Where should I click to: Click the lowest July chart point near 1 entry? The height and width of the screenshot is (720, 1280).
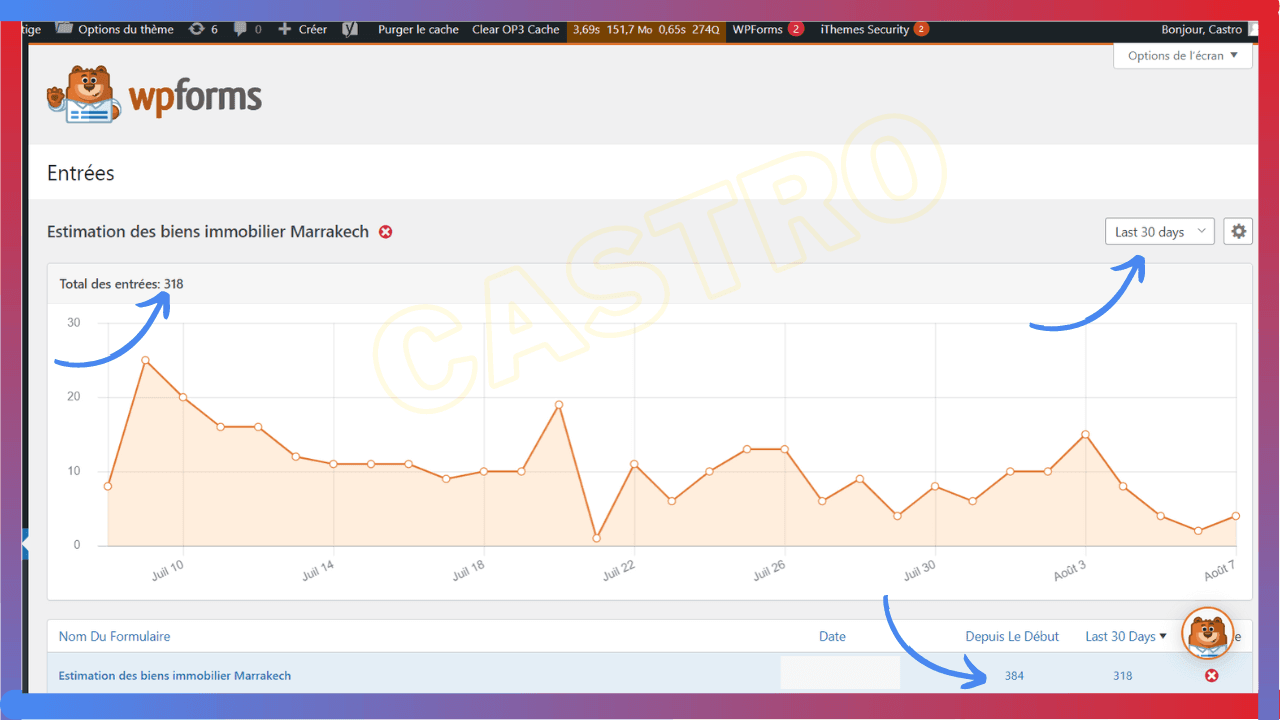[596, 538]
